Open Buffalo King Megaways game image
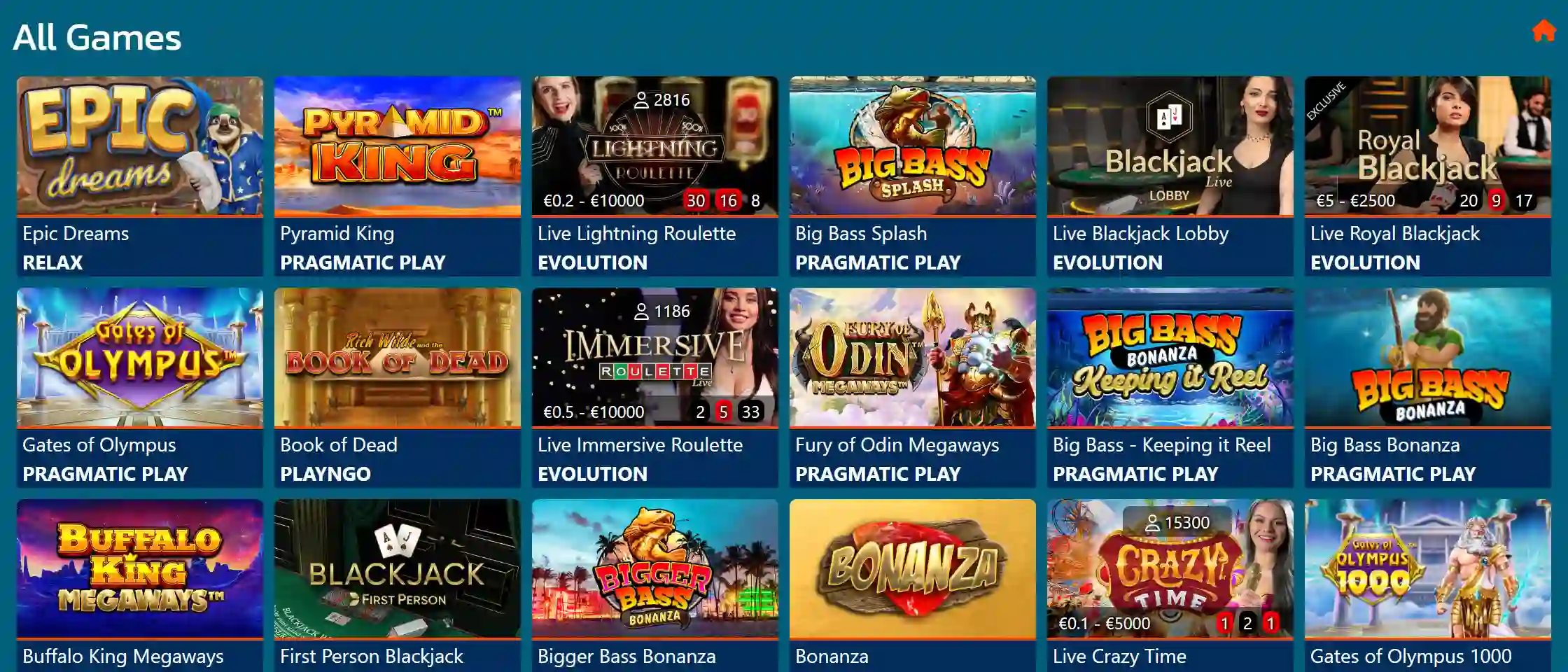 pyautogui.click(x=140, y=568)
